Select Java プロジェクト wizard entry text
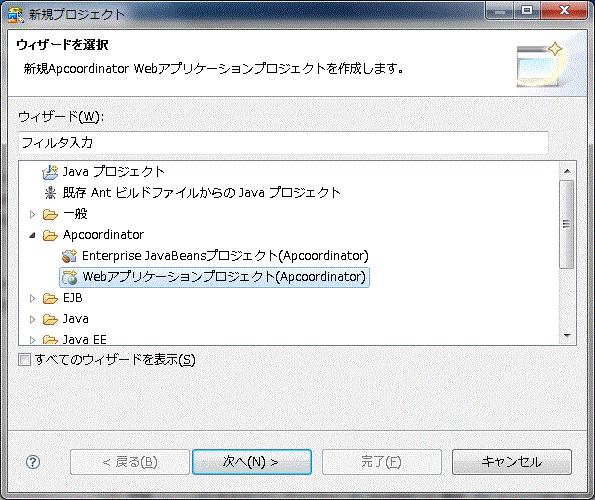 coord(113,172)
